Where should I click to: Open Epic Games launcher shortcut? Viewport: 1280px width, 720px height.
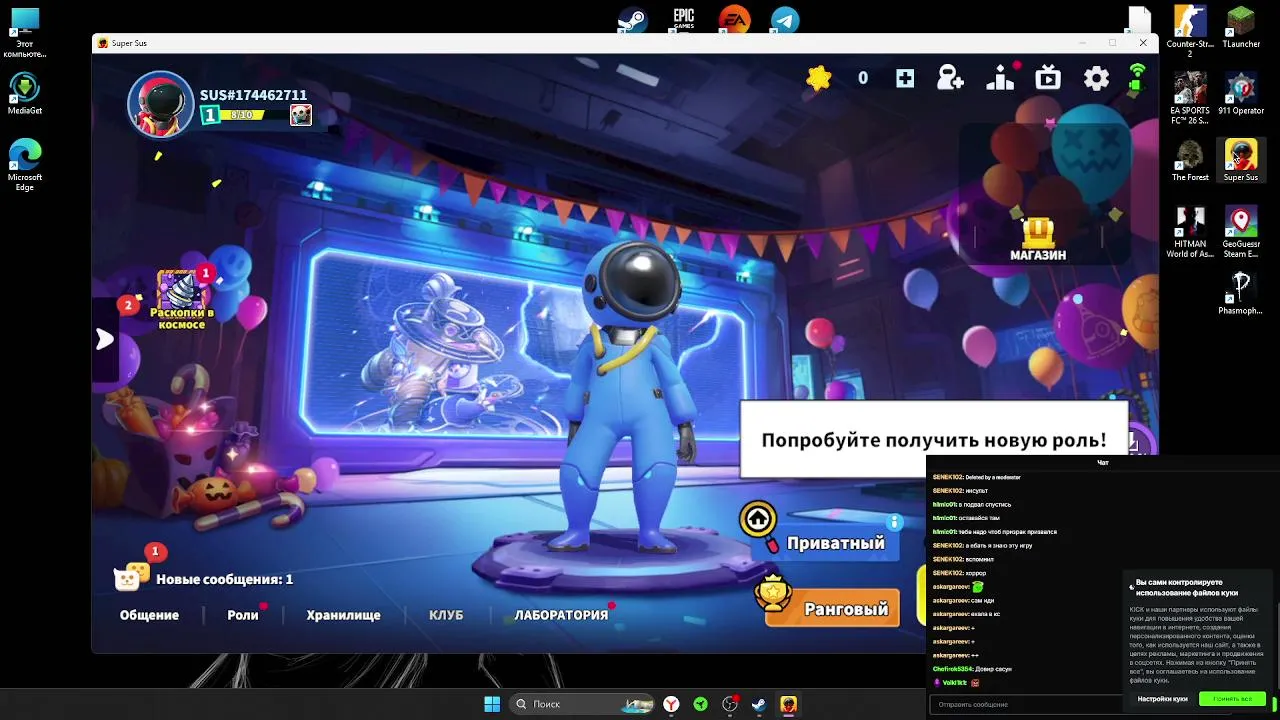[683, 20]
